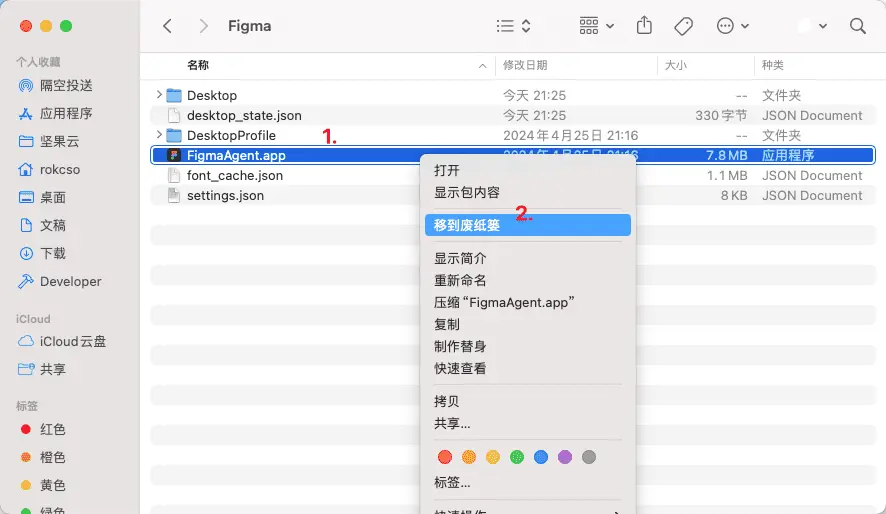Screen dimensions: 886x514
Task: Select the 橙色 tag in sidebar
Action: [42, 457]
